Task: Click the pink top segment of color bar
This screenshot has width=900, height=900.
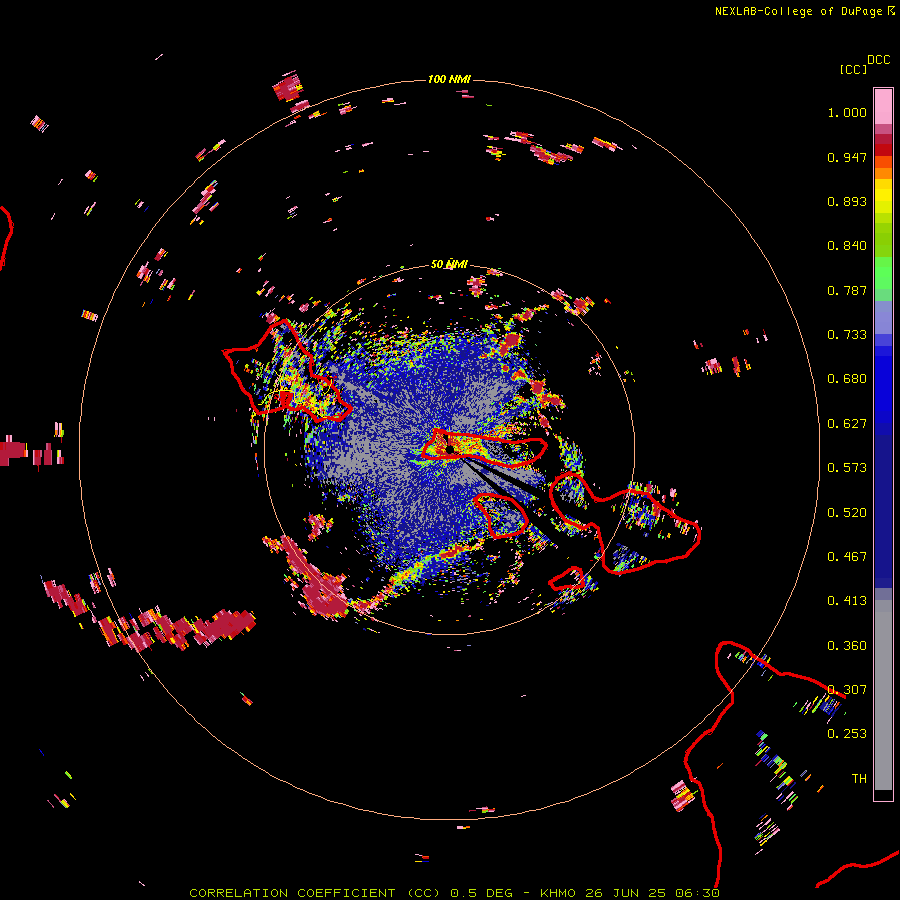Action: 883,107
